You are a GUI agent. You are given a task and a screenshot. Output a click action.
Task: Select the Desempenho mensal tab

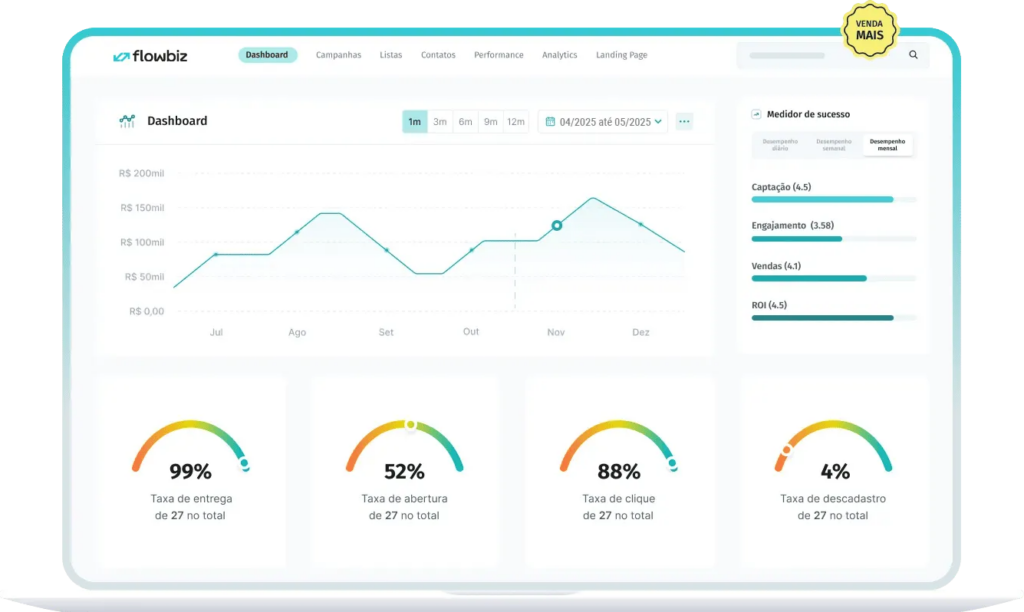coord(888,145)
